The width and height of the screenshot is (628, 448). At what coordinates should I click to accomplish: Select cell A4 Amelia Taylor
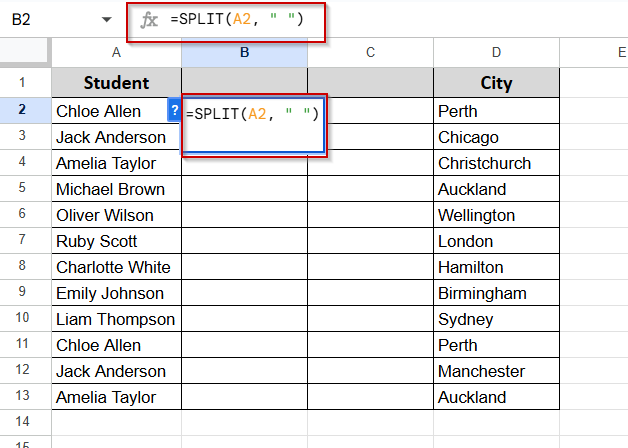[x=117, y=163]
